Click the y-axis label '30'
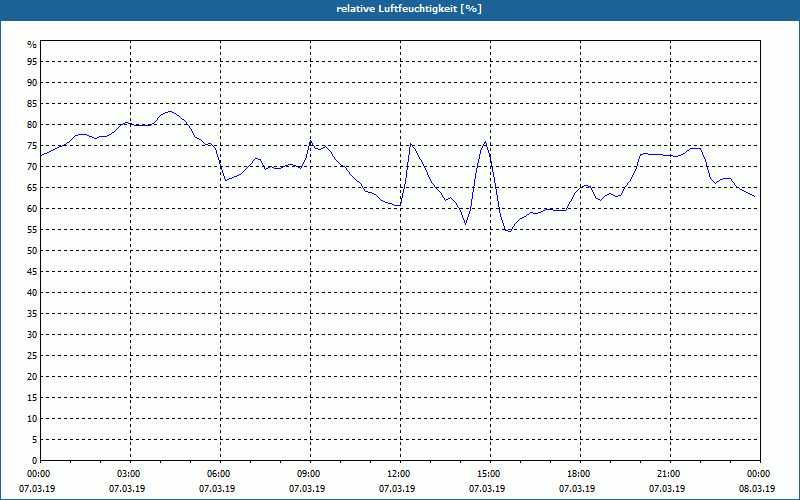 [32, 335]
